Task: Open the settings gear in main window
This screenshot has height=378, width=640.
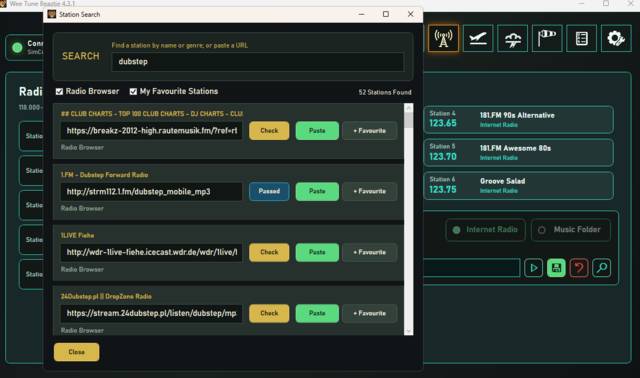Action: pyautogui.click(x=616, y=38)
